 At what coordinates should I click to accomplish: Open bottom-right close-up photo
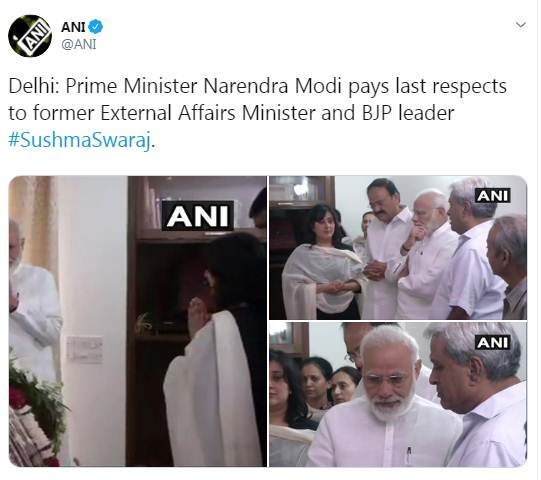point(398,394)
